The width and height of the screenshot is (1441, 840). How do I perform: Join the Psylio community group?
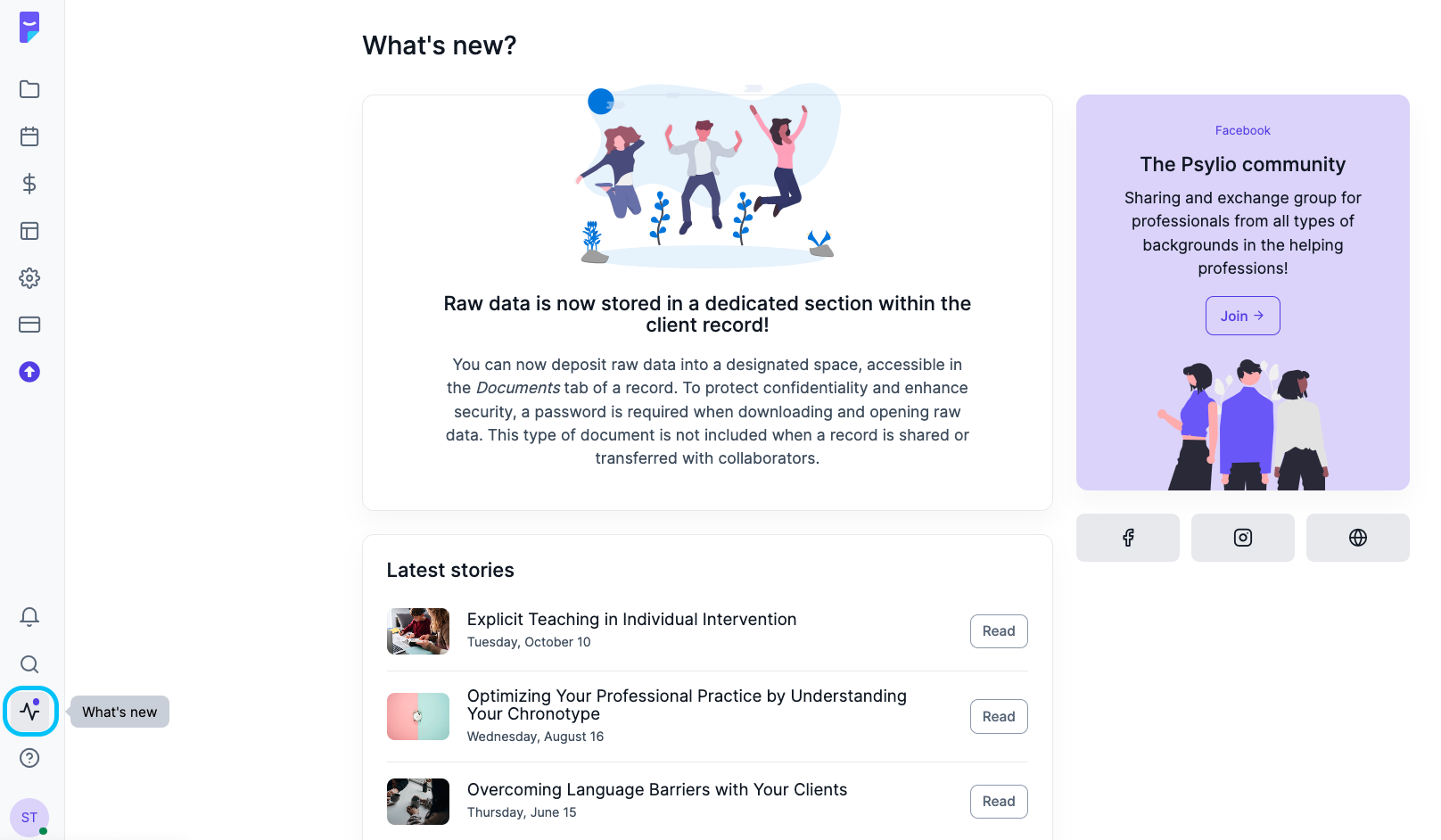click(1242, 316)
